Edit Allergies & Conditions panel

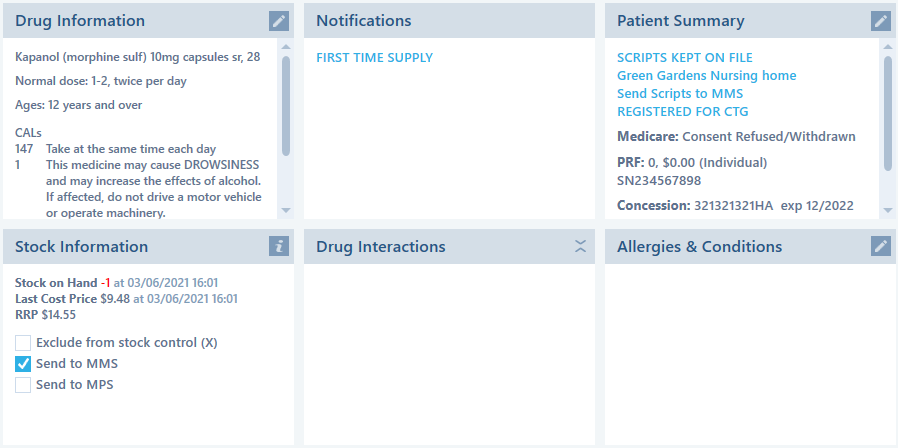coord(880,246)
